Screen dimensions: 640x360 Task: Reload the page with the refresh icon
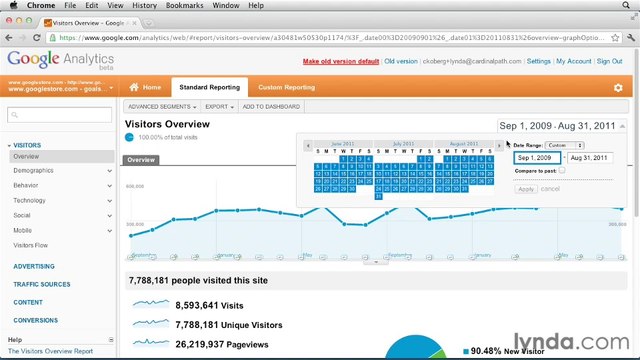(36, 38)
